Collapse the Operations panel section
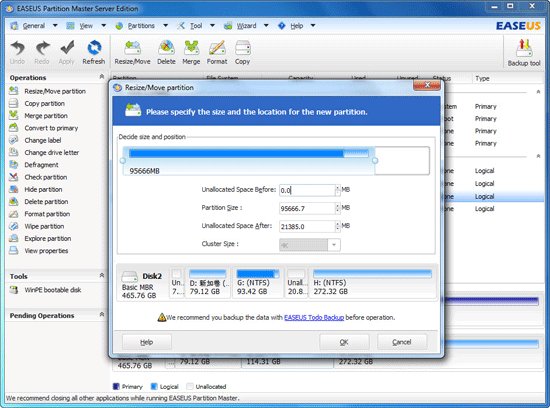Viewport: 550px width, 408px height. pos(102,76)
